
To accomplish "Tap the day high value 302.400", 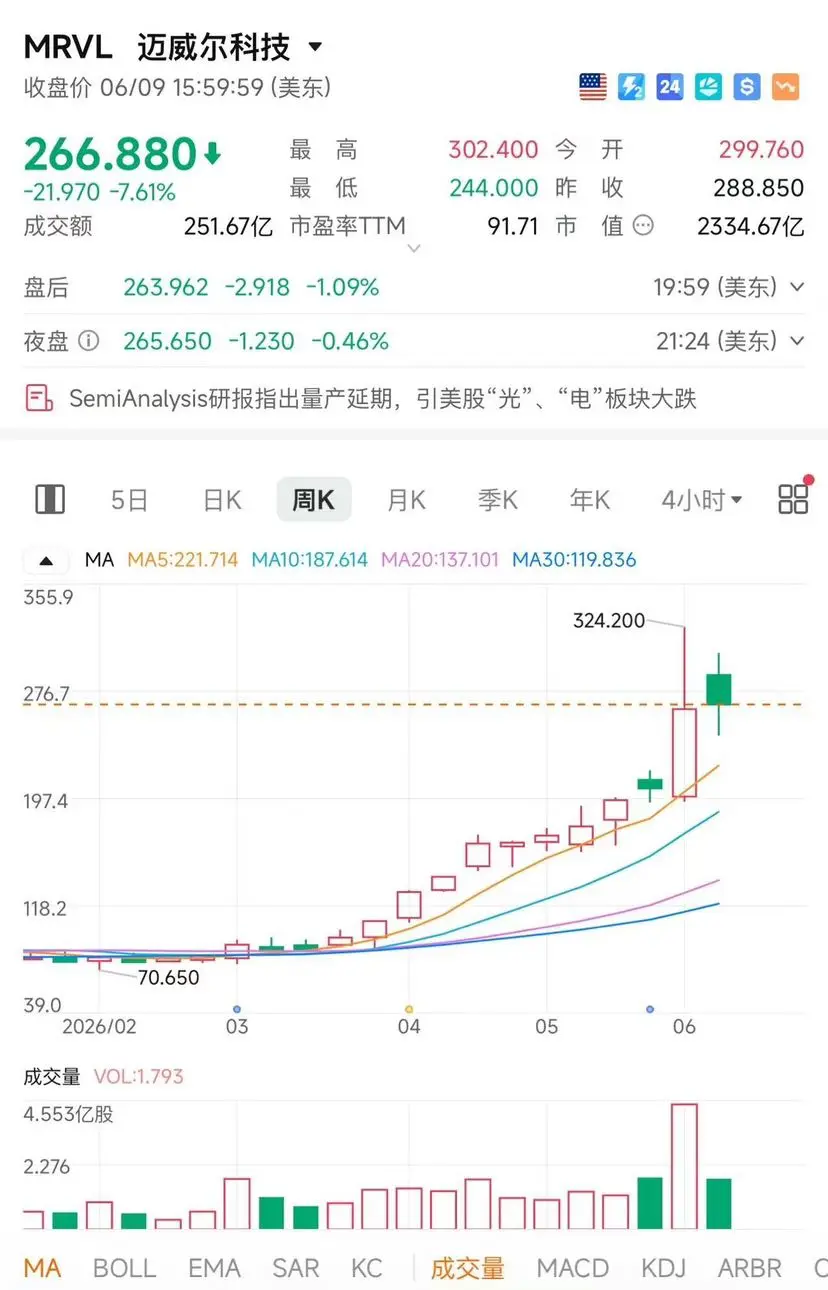I will [x=493, y=150].
